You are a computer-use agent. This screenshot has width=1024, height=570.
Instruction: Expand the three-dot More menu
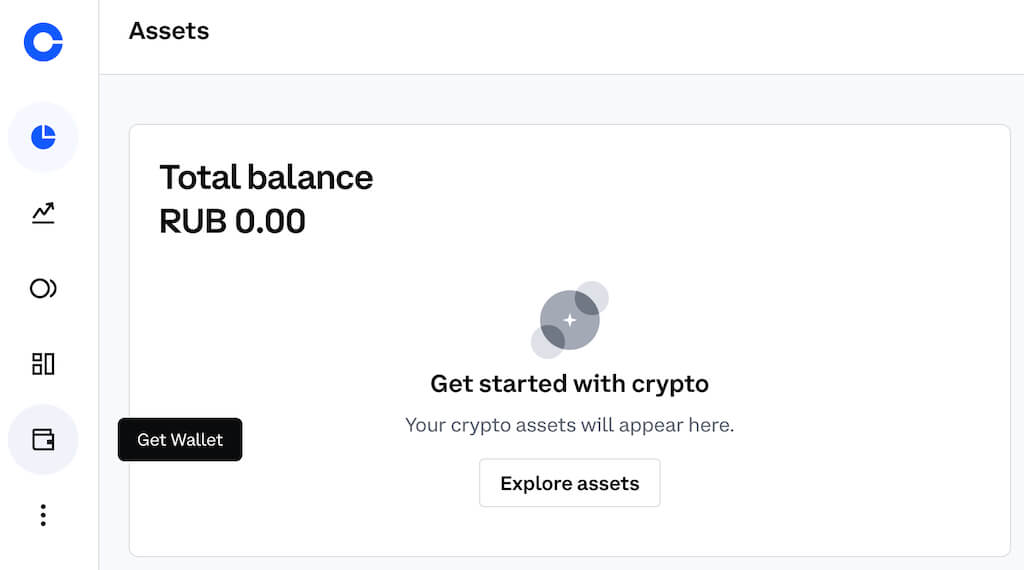[x=43, y=515]
